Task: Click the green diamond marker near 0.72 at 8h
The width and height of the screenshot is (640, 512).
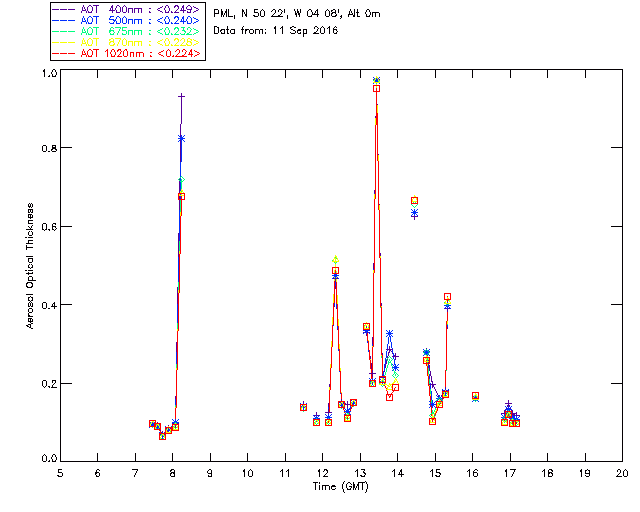Action: click(x=181, y=180)
